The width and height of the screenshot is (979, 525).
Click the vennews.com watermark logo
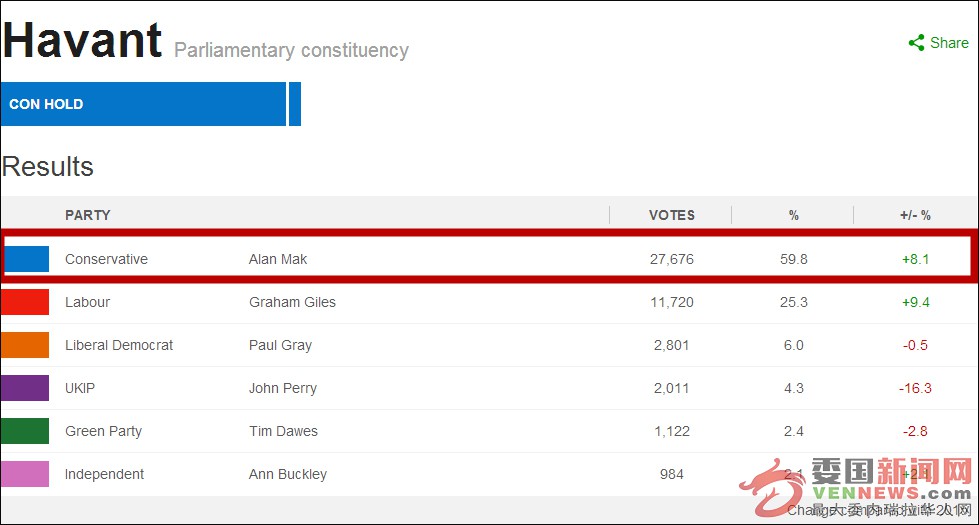857,488
